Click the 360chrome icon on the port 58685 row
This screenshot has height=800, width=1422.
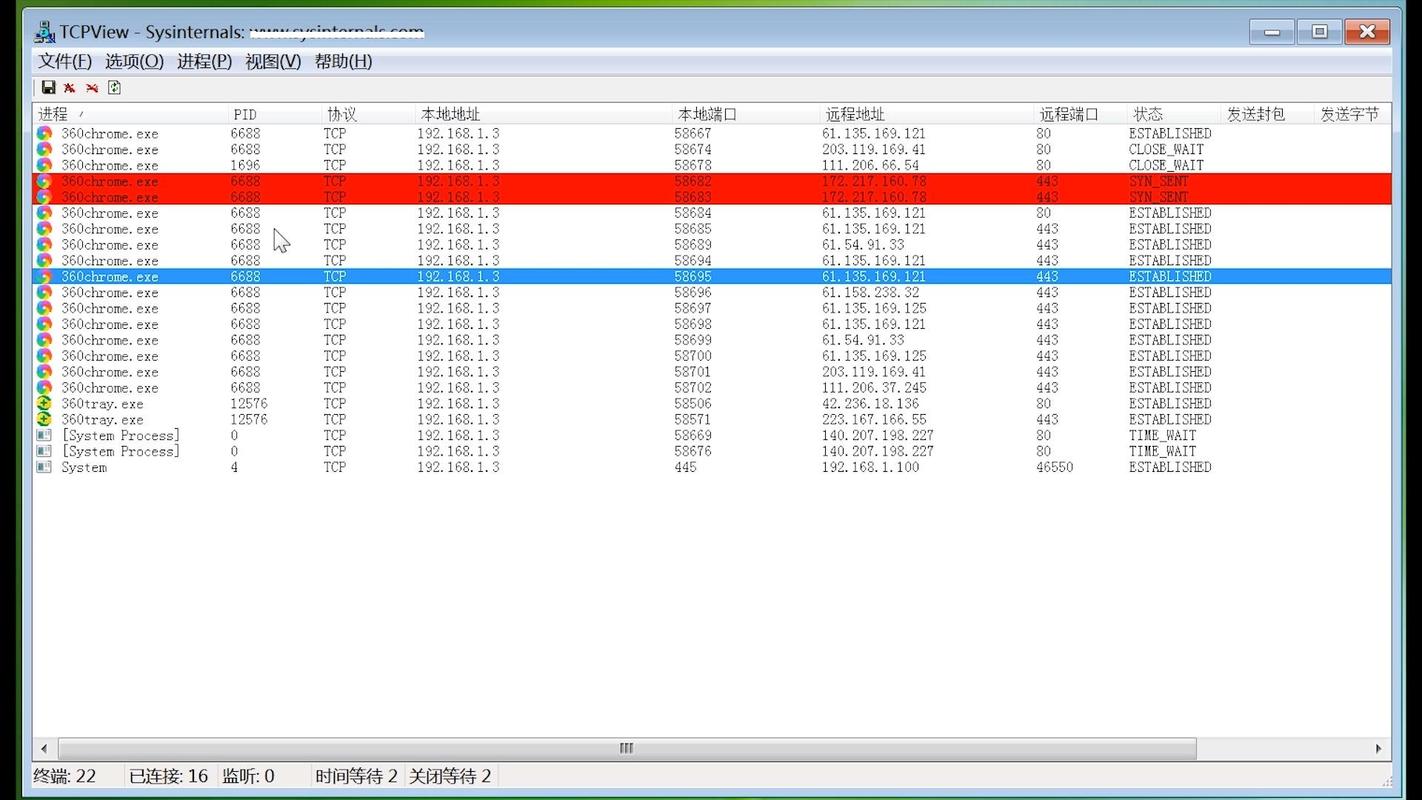[x=44, y=229]
